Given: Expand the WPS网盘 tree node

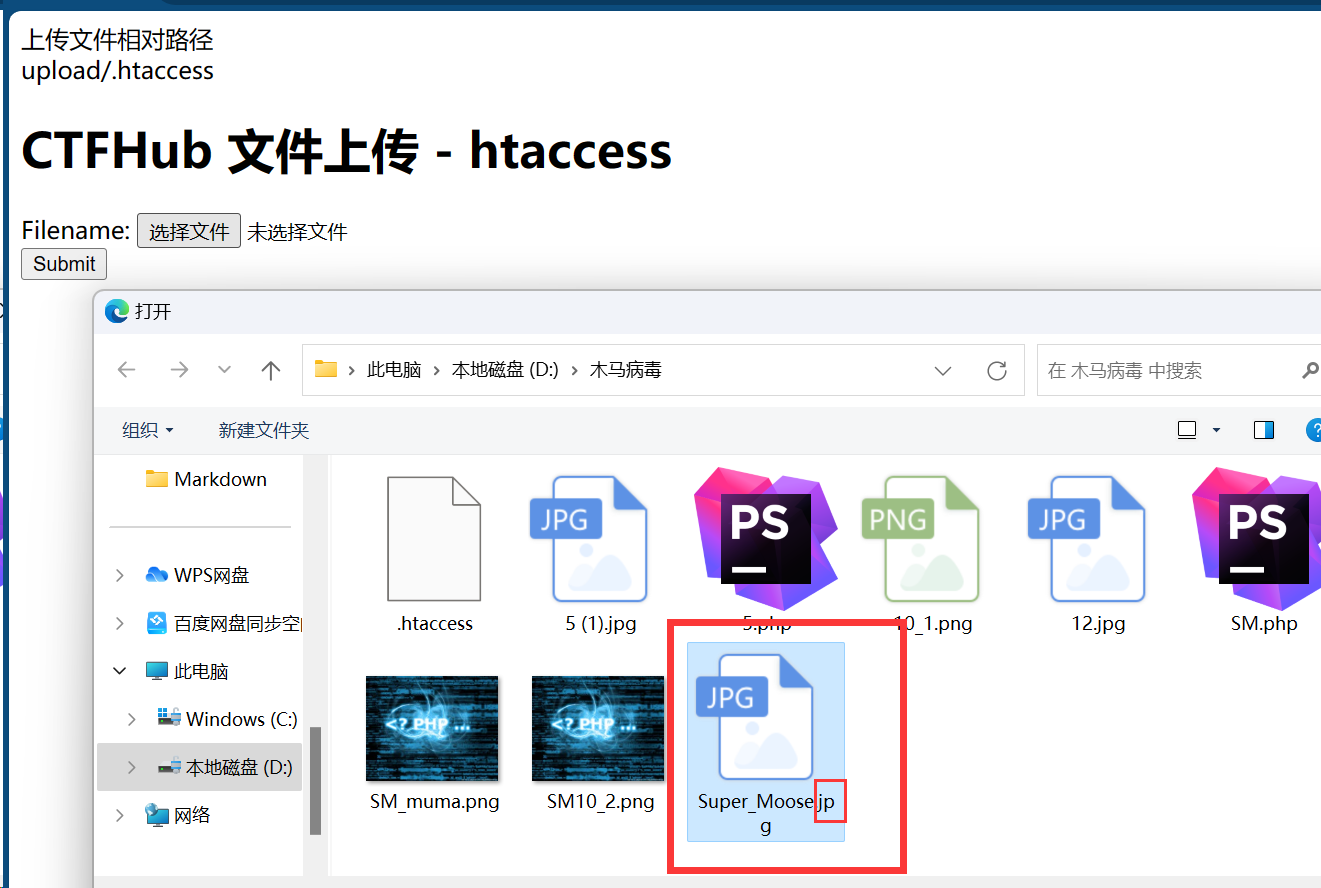Looking at the screenshot, I should (120, 575).
